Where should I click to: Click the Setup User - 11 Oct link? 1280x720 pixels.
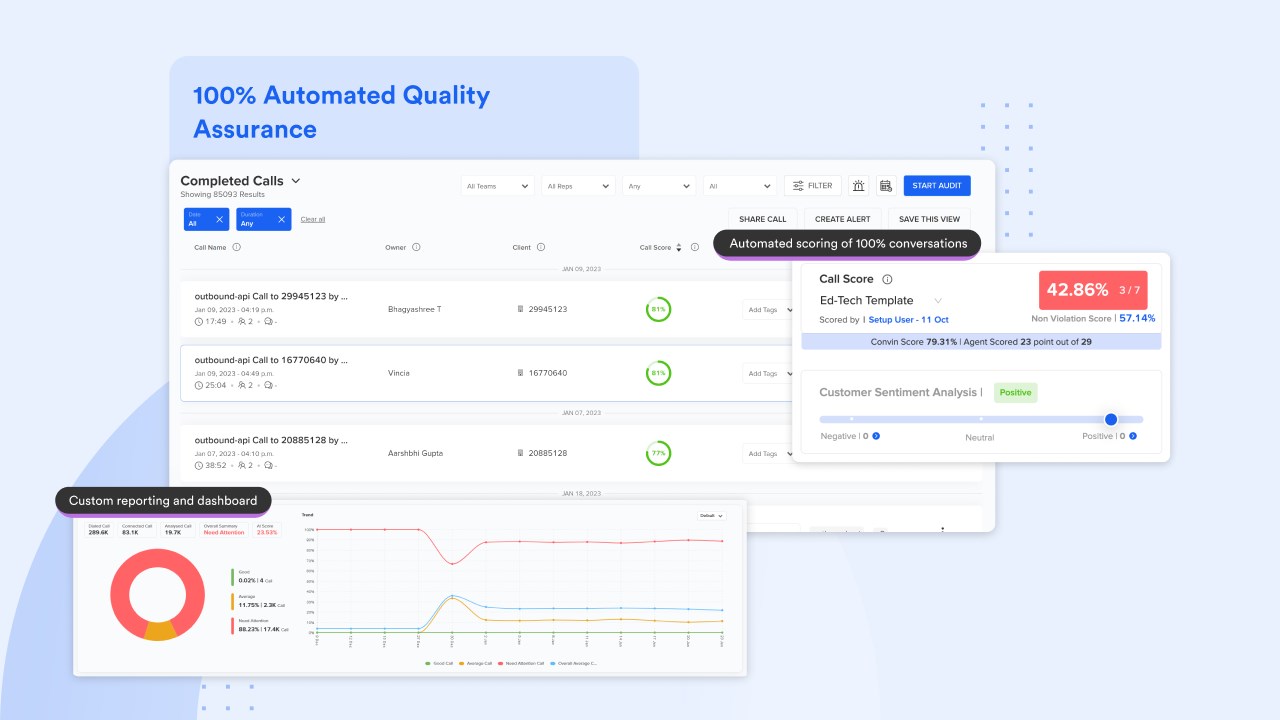coord(908,320)
